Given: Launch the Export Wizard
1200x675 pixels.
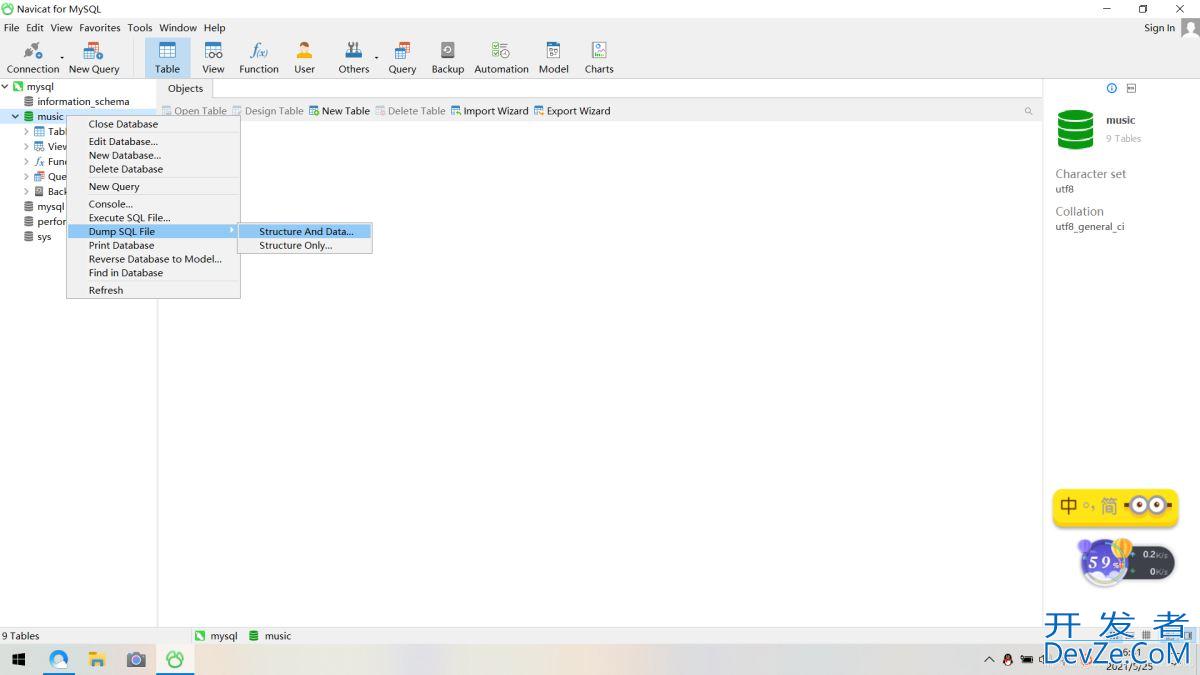Looking at the screenshot, I should coord(572,111).
